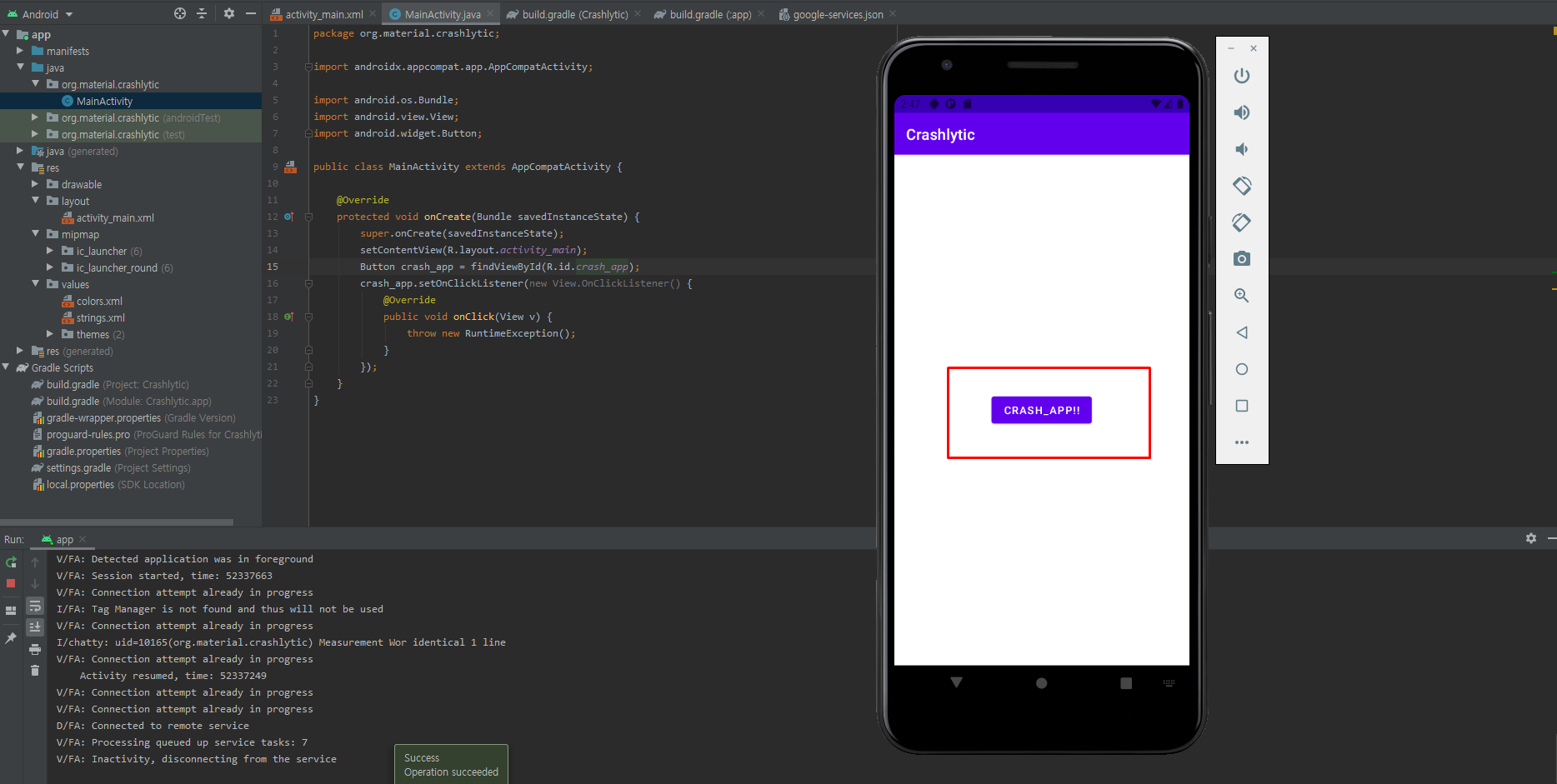Collapse the java folder
Image resolution: width=1557 pixels, height=784 pixels.
click(20, 67)
